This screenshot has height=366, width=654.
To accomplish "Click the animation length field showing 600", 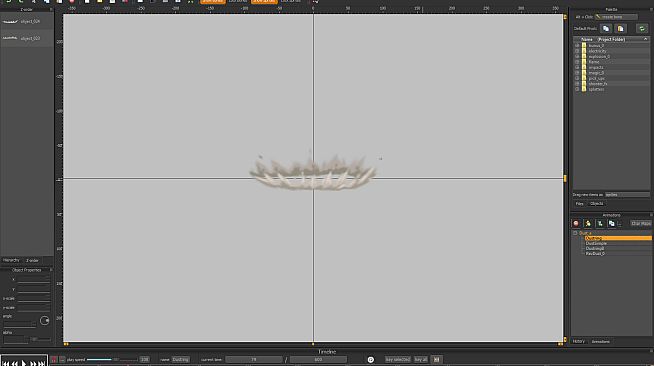I will 318,359.
